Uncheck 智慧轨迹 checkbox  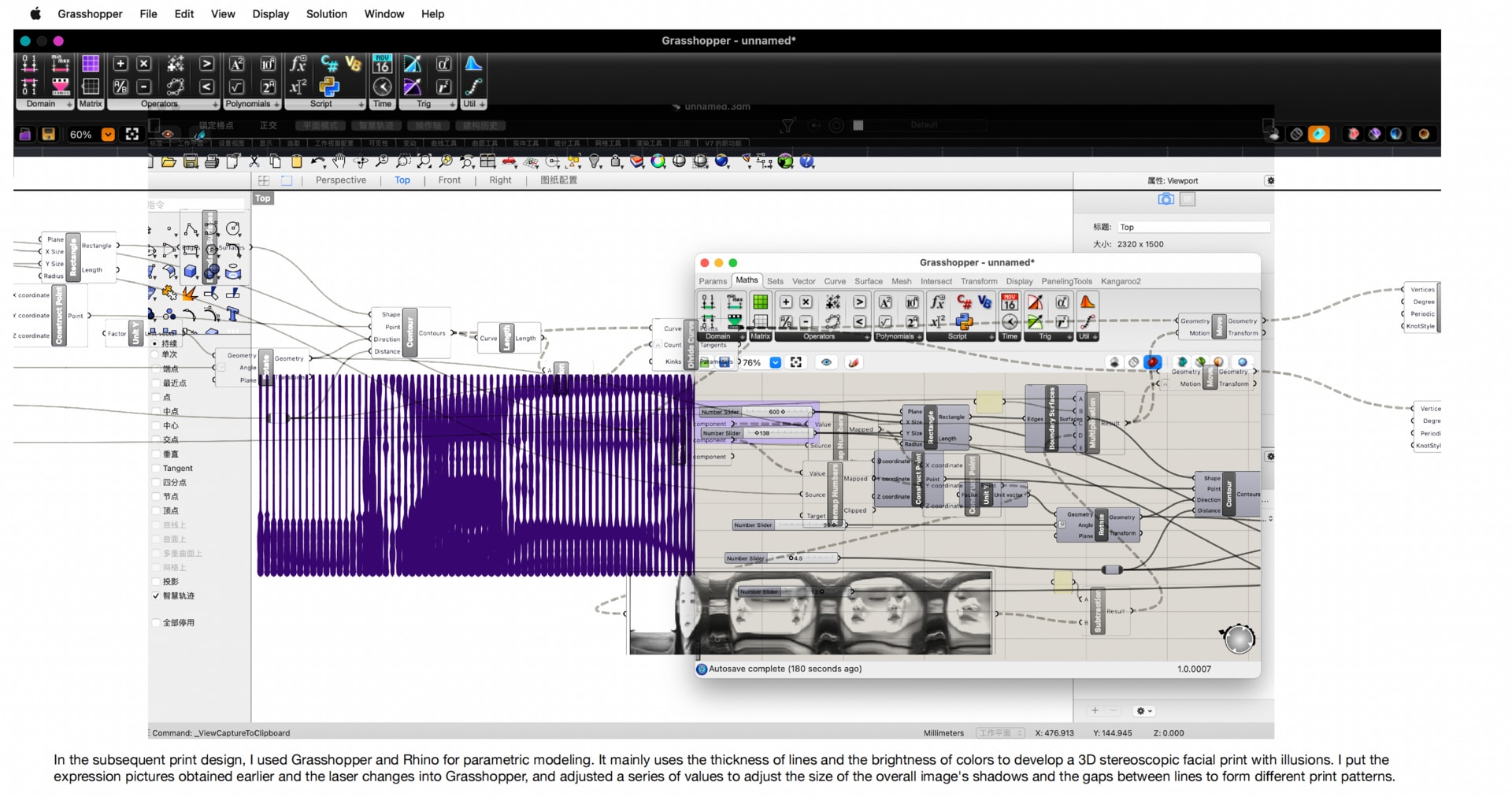(x=156, y=595)
